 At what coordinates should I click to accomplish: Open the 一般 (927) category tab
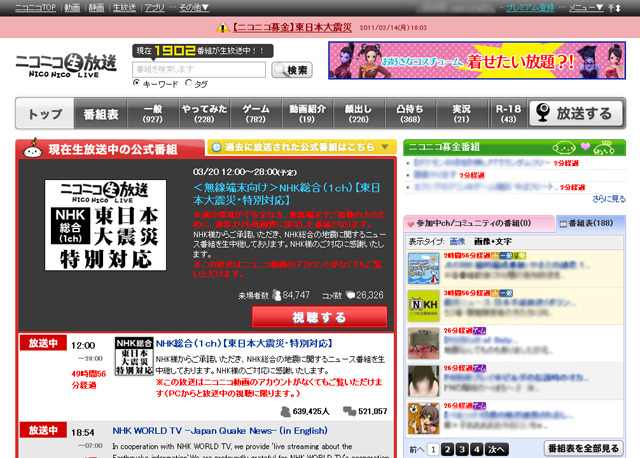point(153,114)
